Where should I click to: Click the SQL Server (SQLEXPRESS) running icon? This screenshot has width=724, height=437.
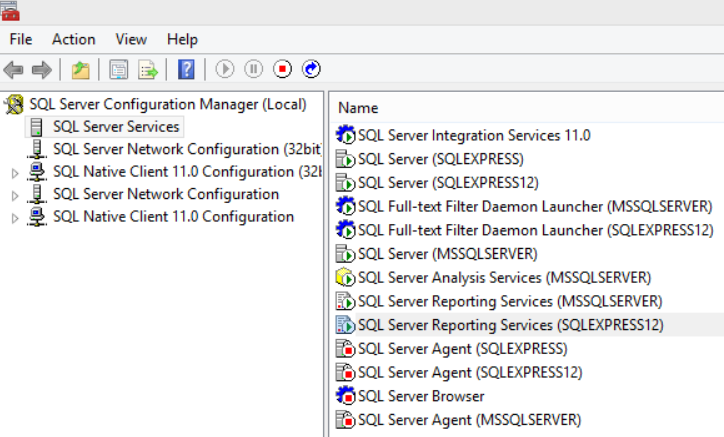click(345, 159)
